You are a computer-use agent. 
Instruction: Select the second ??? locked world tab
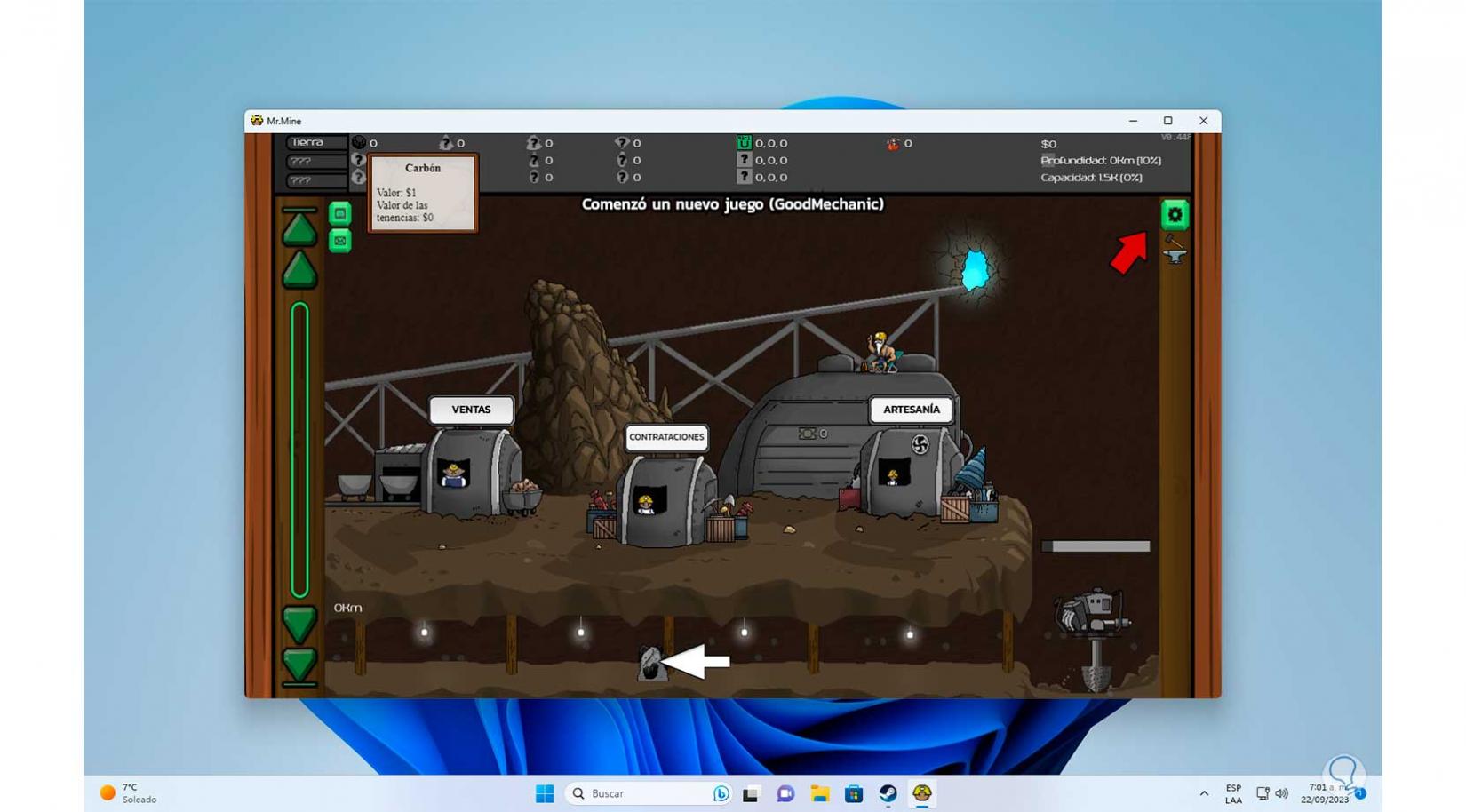click(x=315, y=180)
